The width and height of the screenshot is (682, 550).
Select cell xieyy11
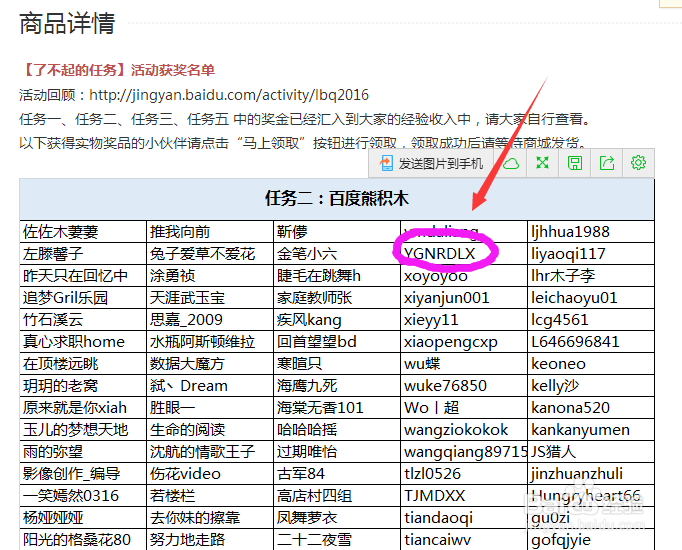[x=464, y=320]
